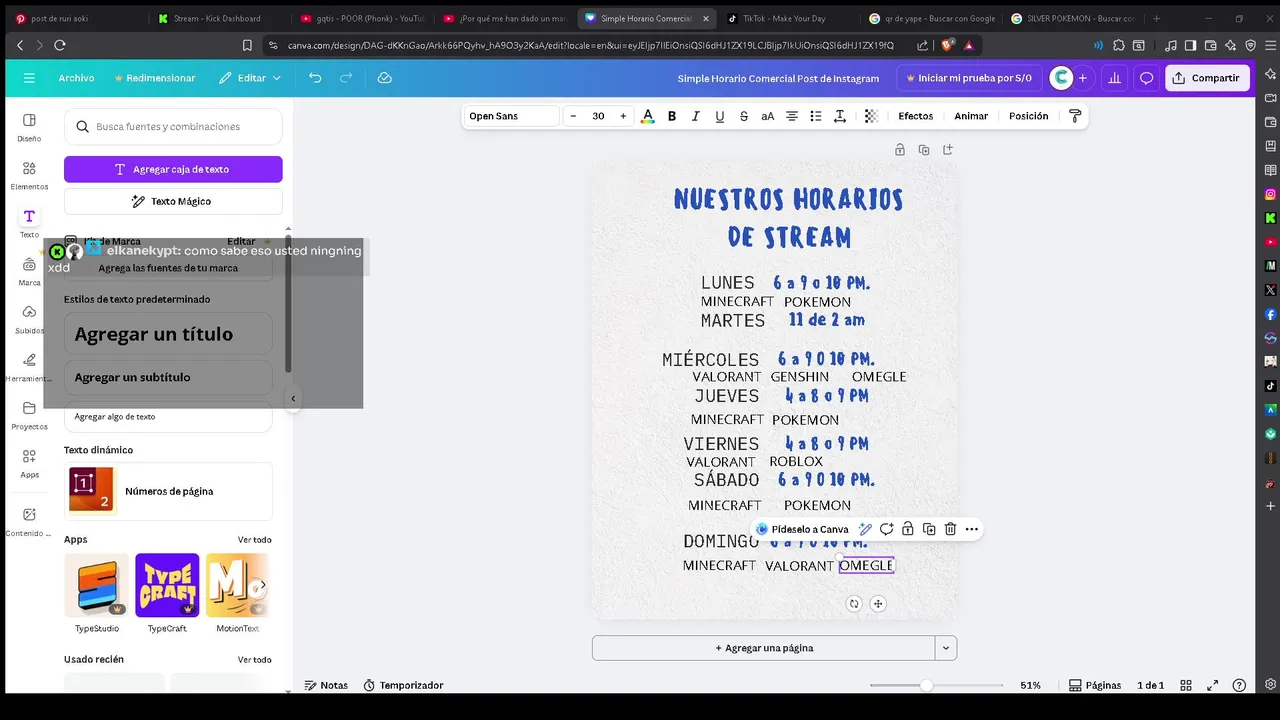Add a heading with Agregar un título
The width and height of the screenshot is (1280, 720).
coord(168,334)
